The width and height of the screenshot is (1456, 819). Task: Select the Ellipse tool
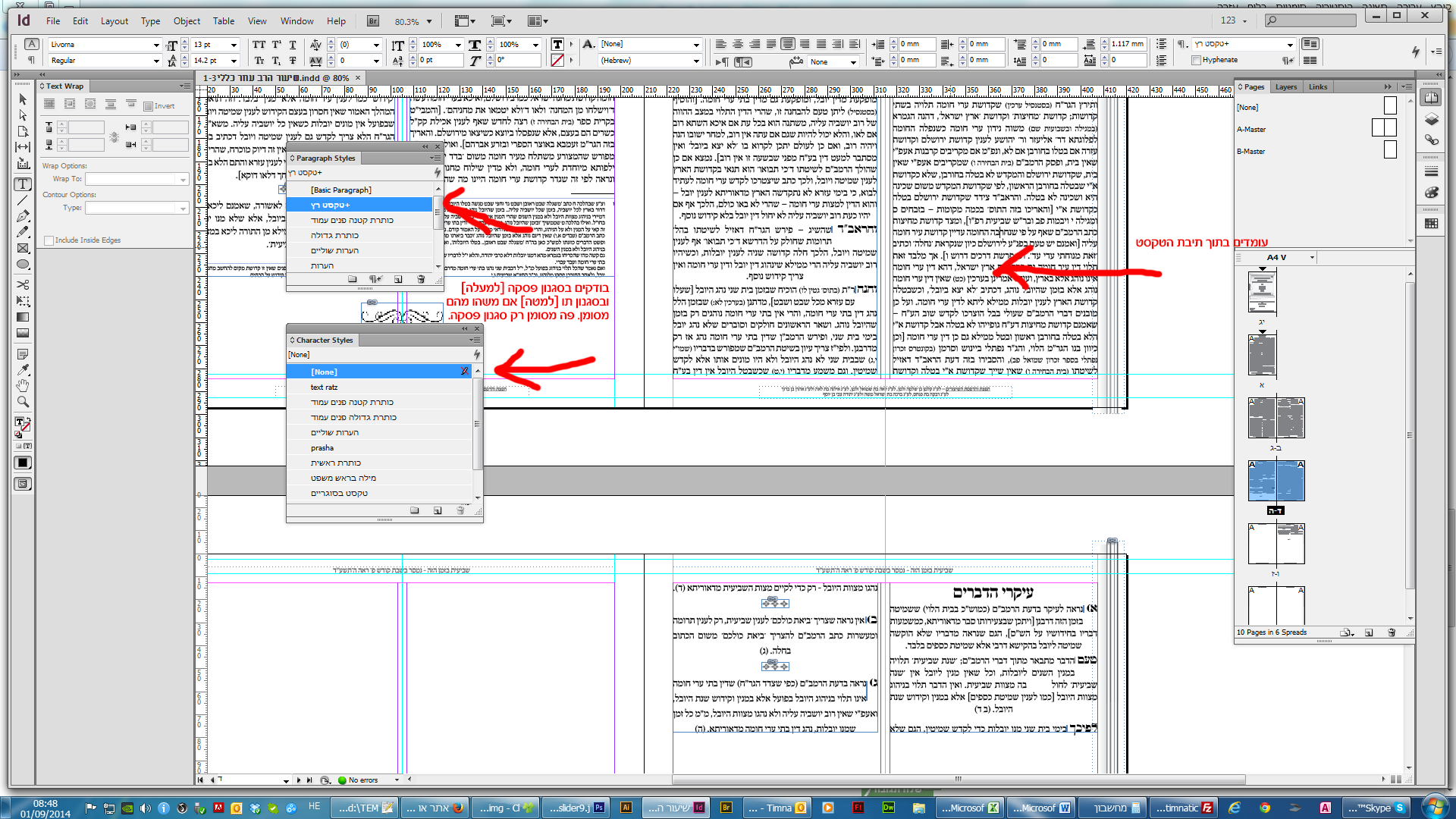pos(23,265)
